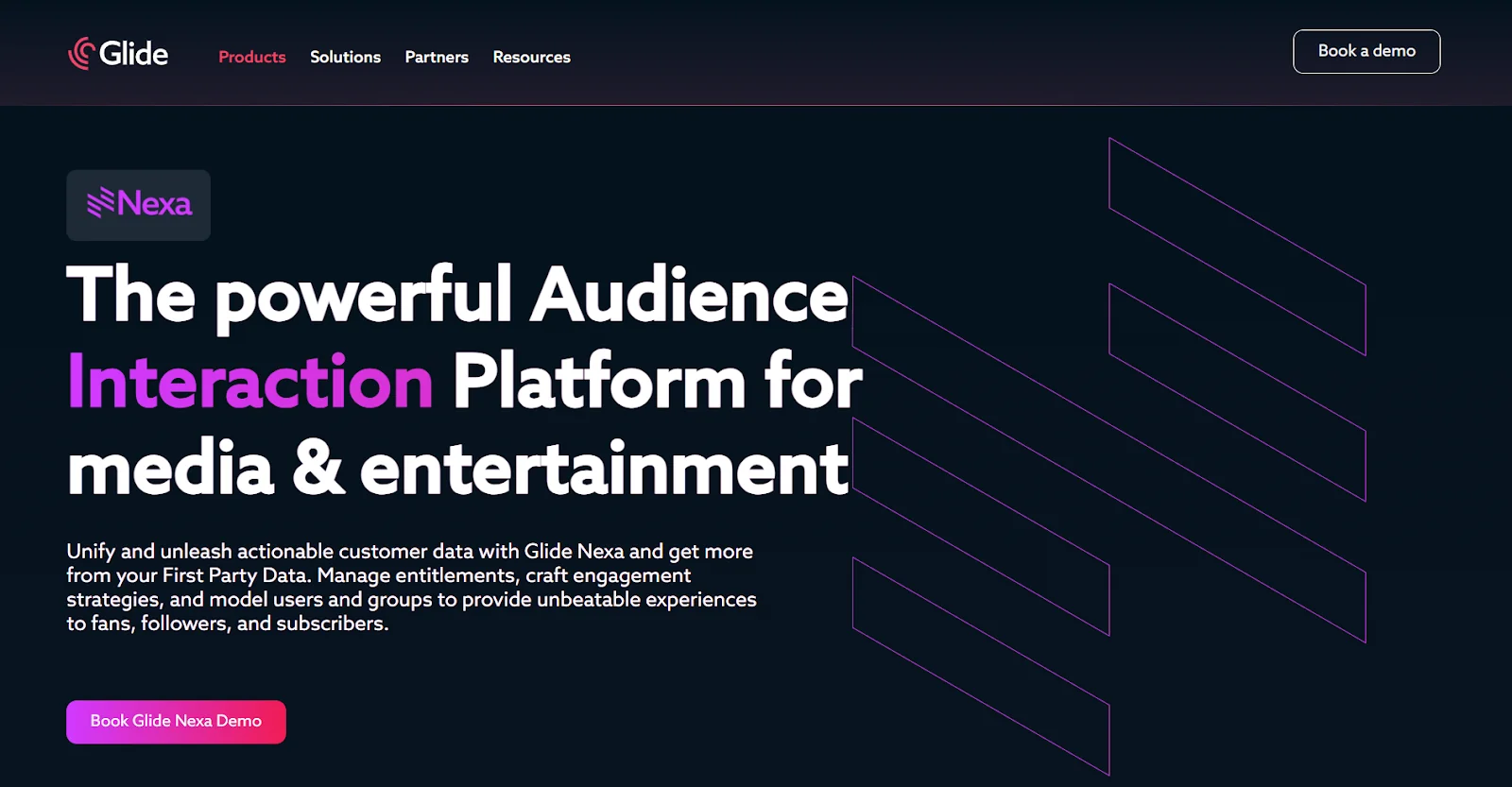
Task: Open the Products menu
Action: tap(251, 57)
